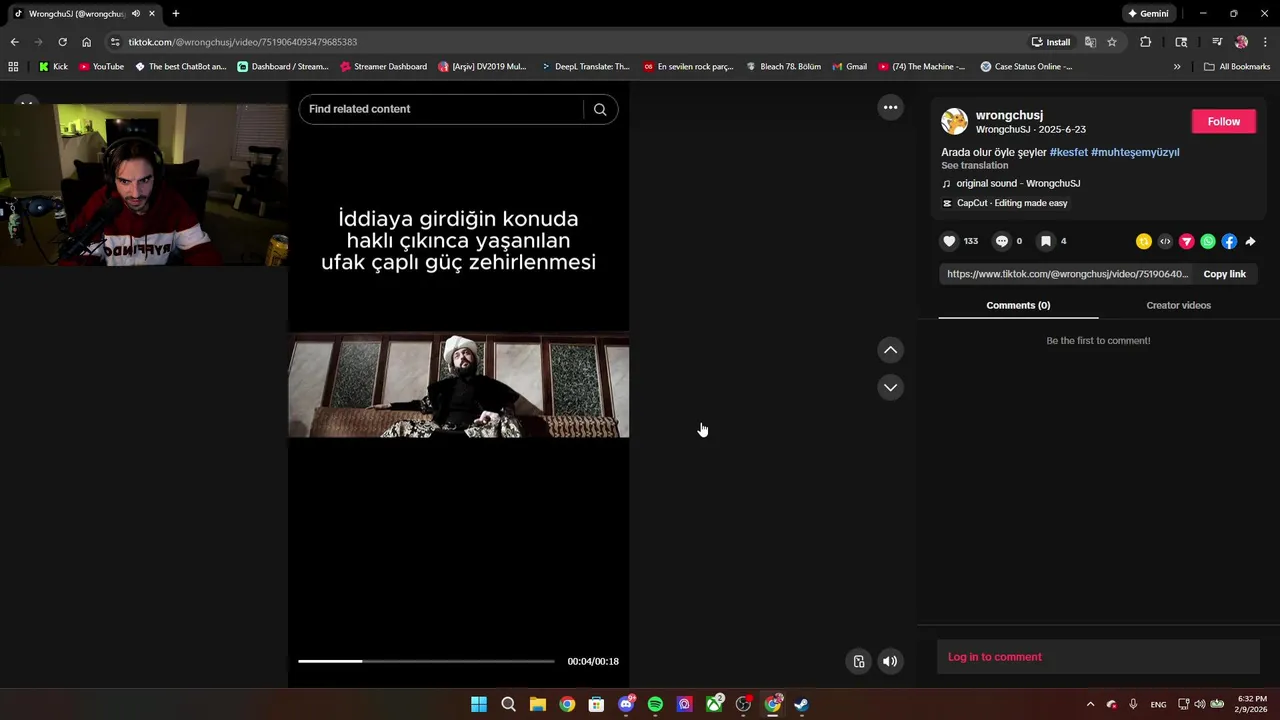Open the Streamer Dashboard bookmark
Image resolution: width=1280 pixels, height=720 pixels.
tap(383, 67)
